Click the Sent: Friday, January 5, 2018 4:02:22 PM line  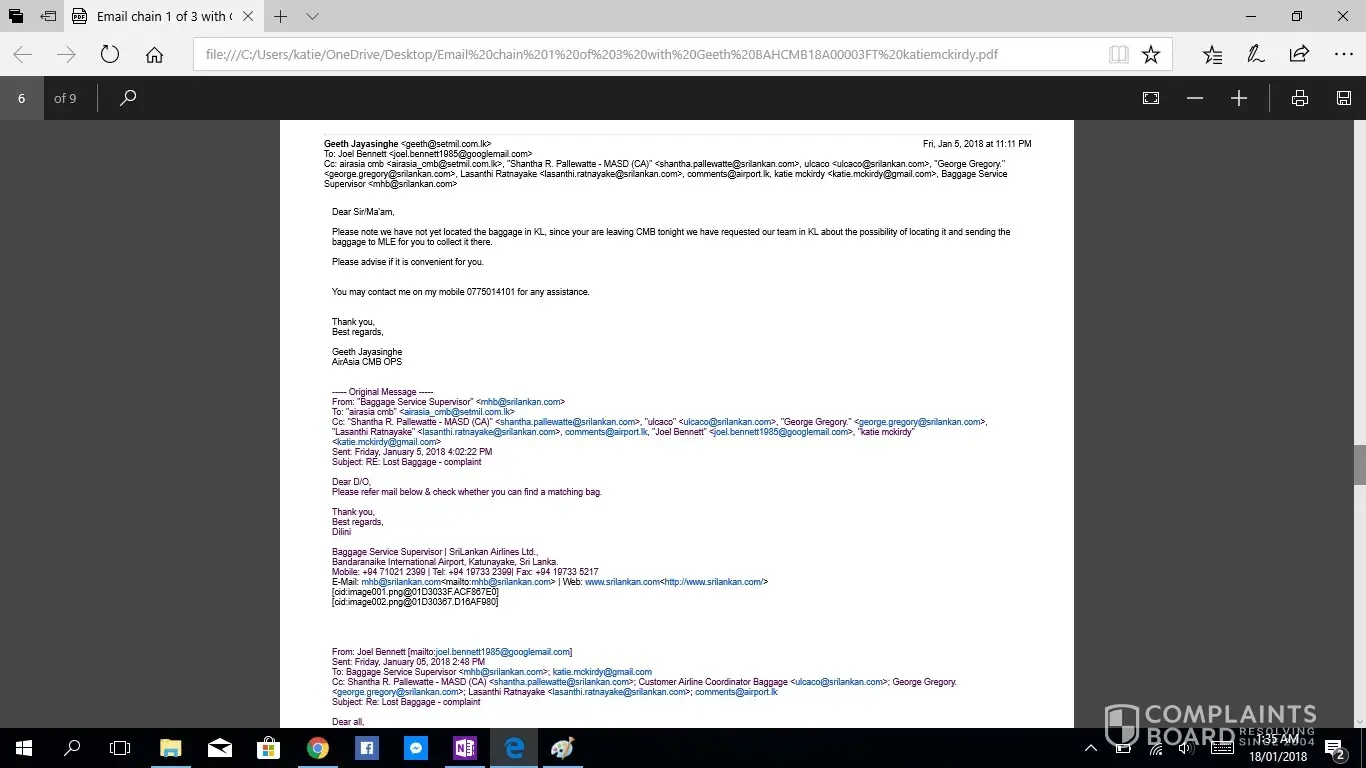412,452
